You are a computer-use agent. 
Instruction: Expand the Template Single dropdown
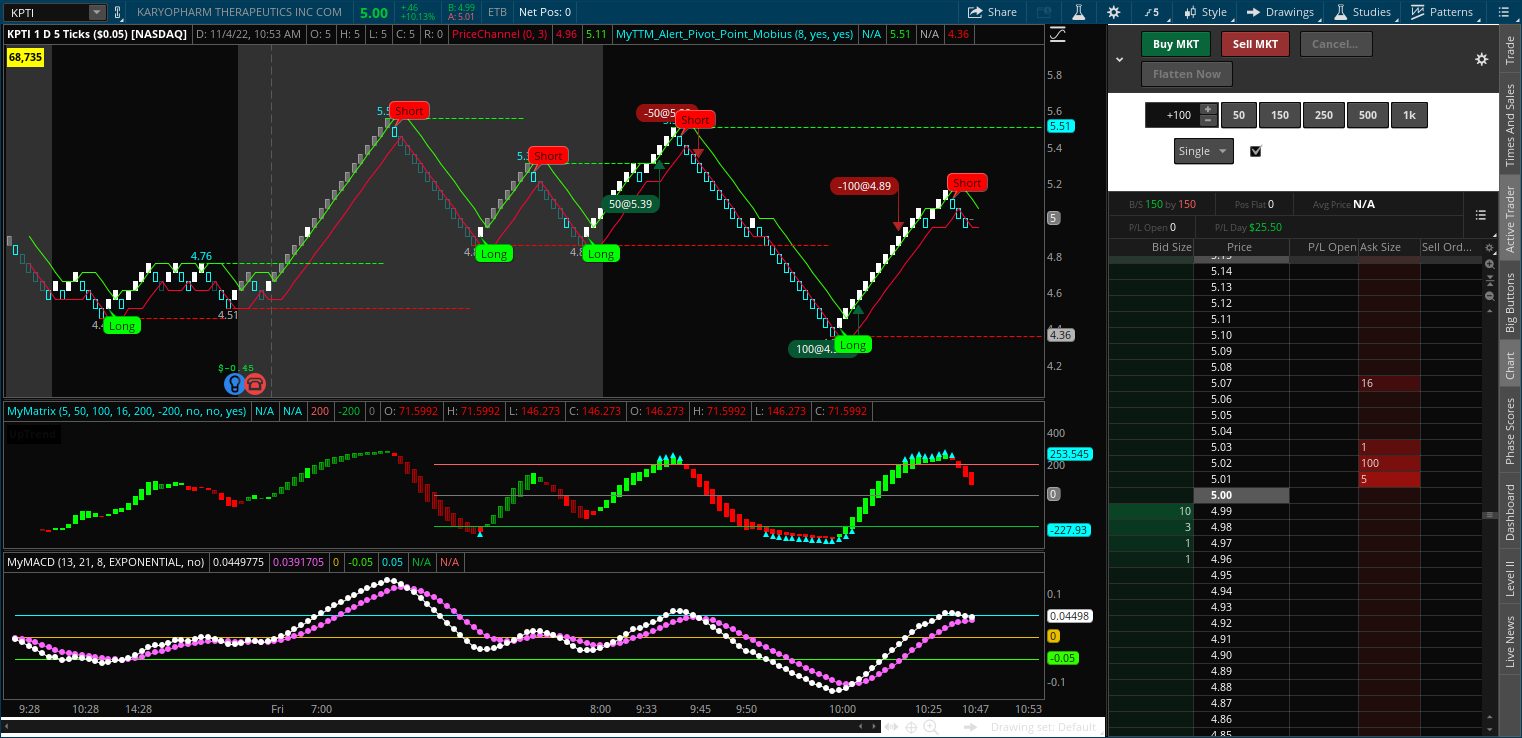pos(1221,151)
